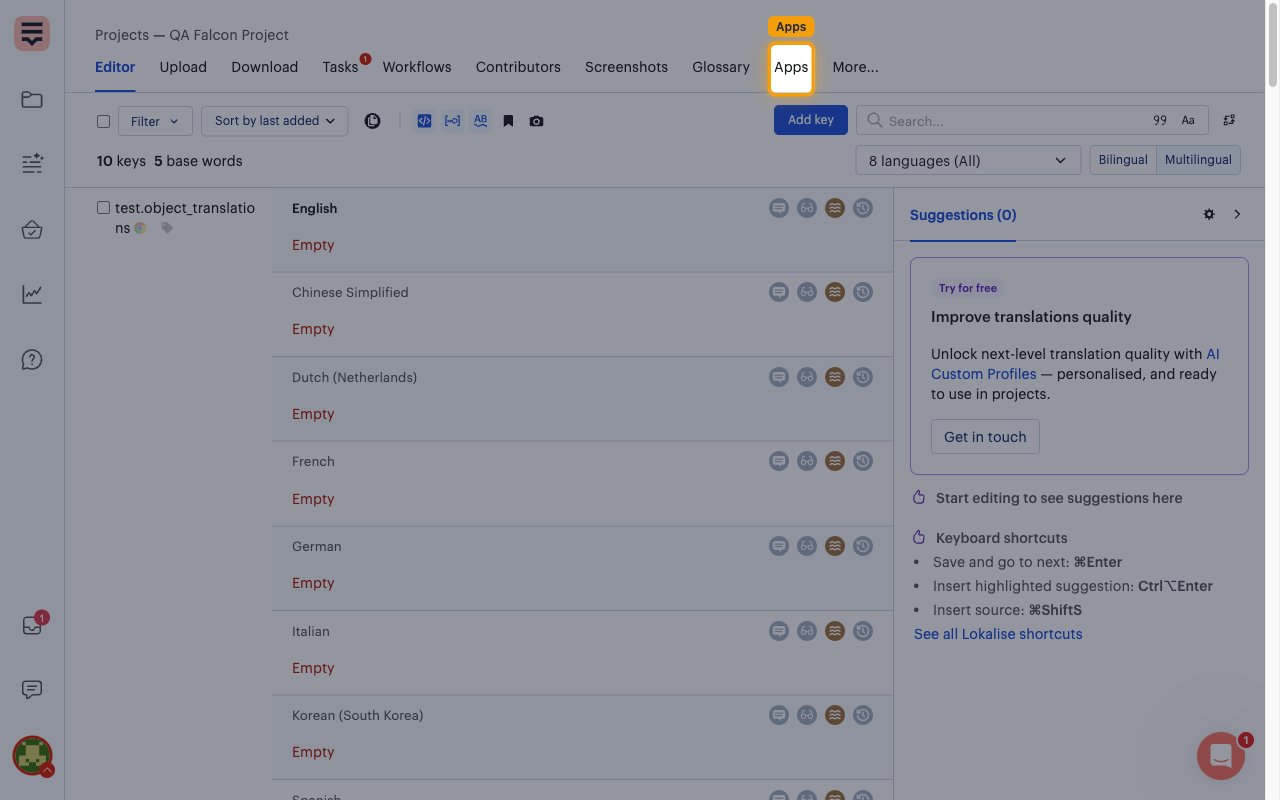Image resolution: width=1280 pixels, height=800 pixels.
Task: Open the Tasks tab
Action: click(x=340, y=67)
